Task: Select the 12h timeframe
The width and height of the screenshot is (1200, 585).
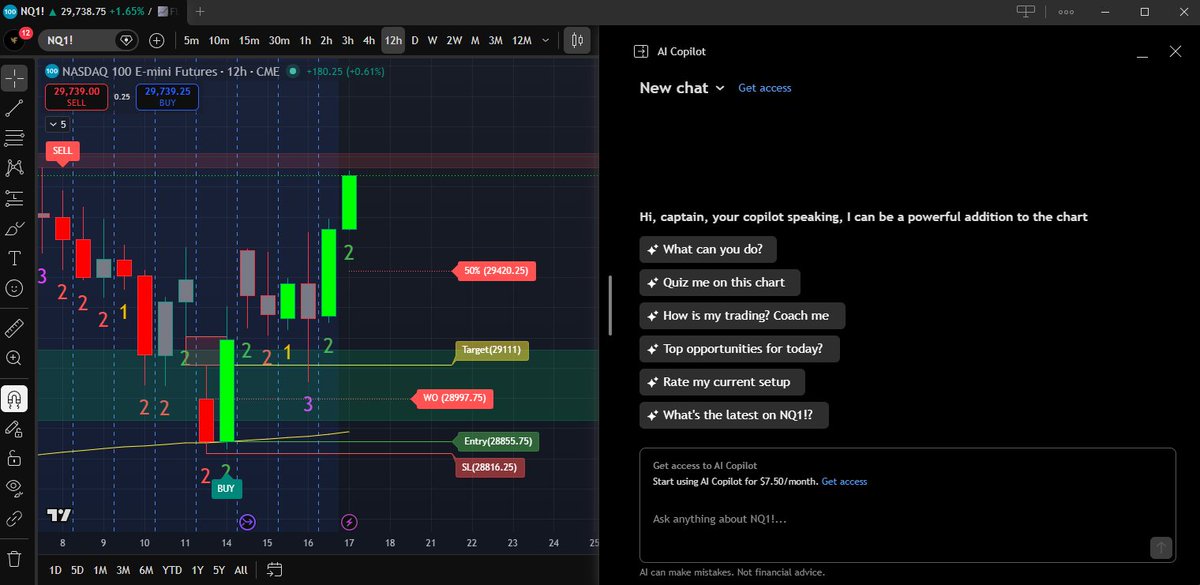Action: click(393, 41)
